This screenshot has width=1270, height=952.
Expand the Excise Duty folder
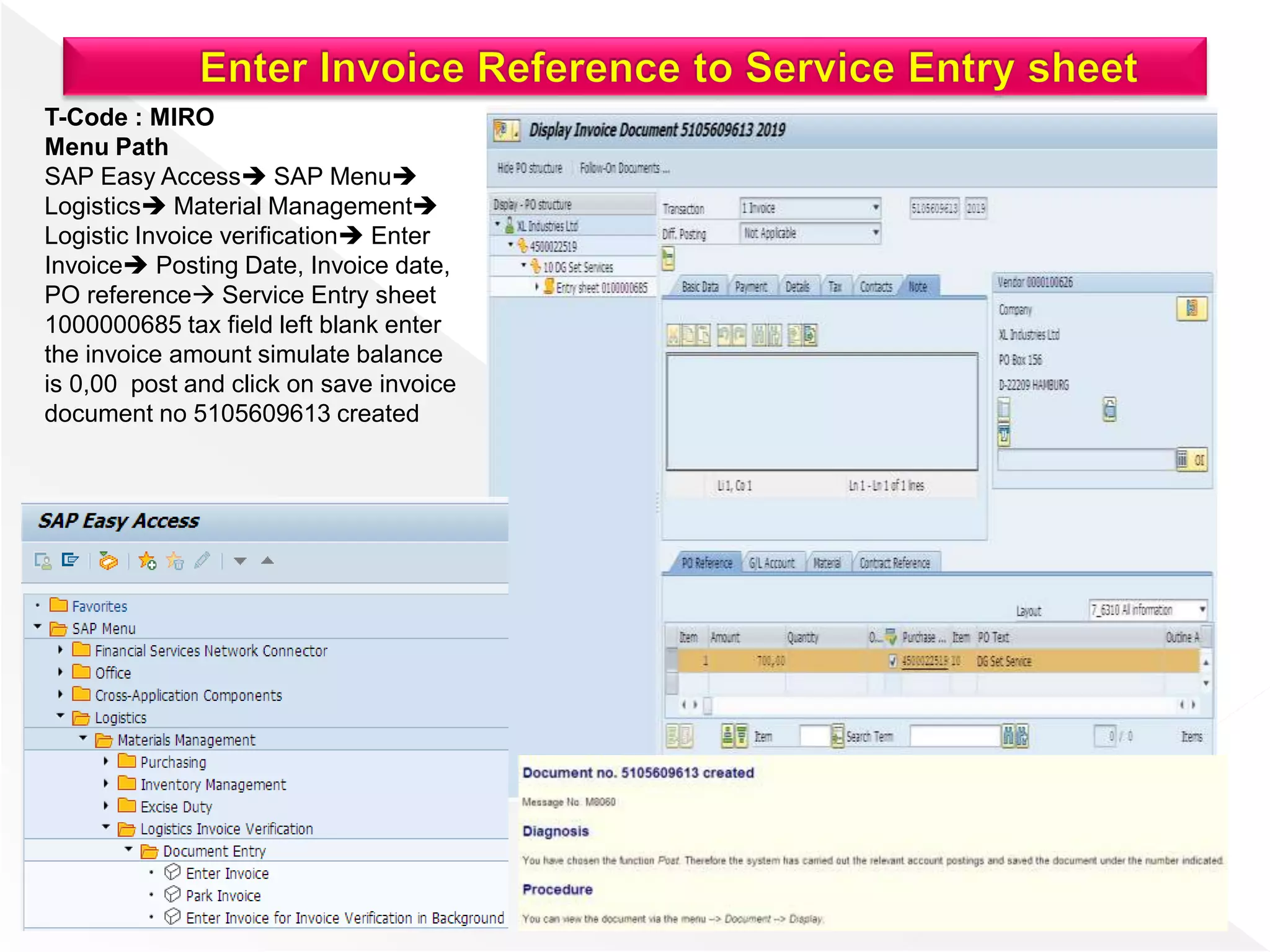click(x=106, y=806)
